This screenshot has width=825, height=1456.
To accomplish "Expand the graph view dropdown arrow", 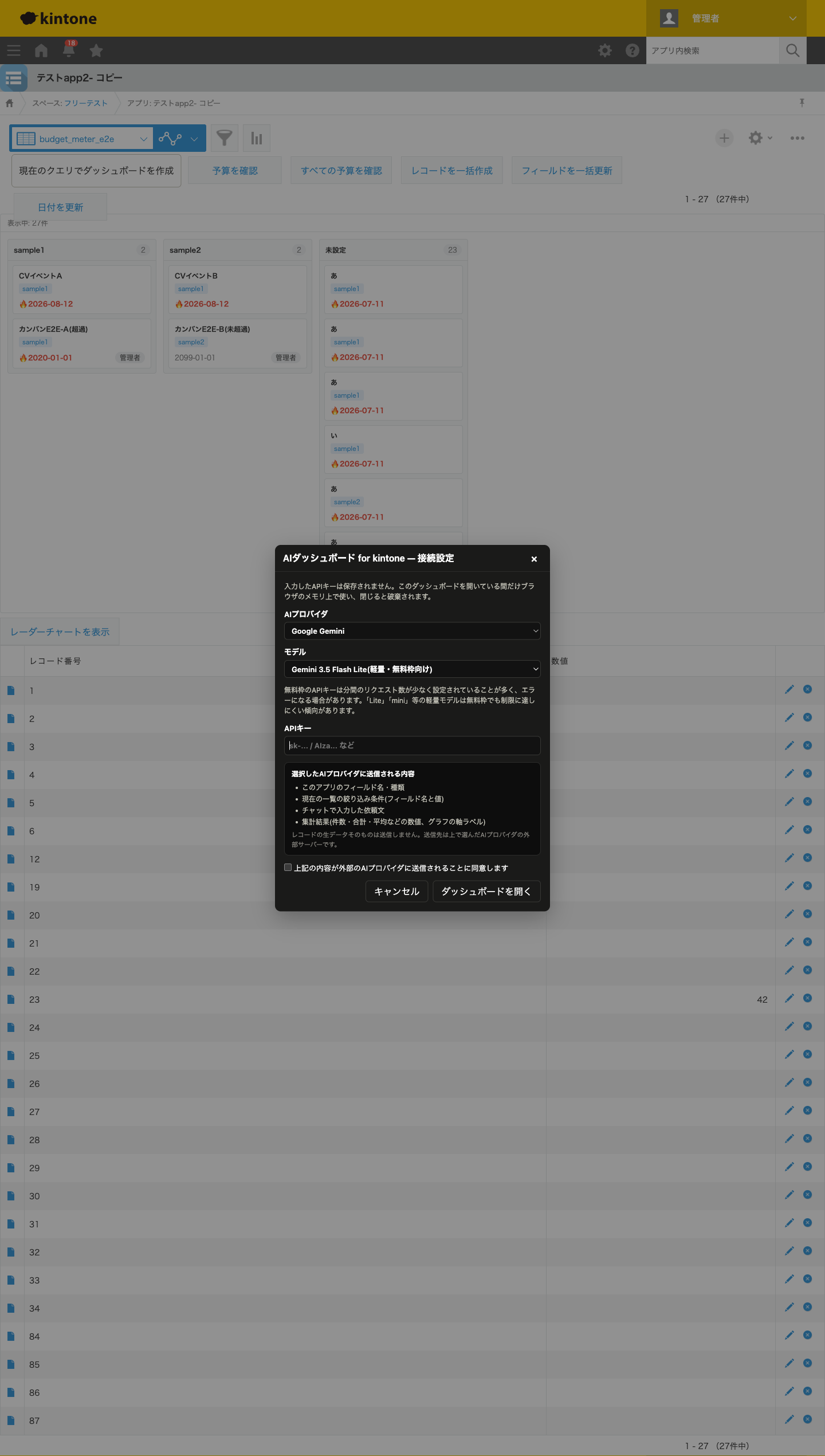I will tap(195, 139).
